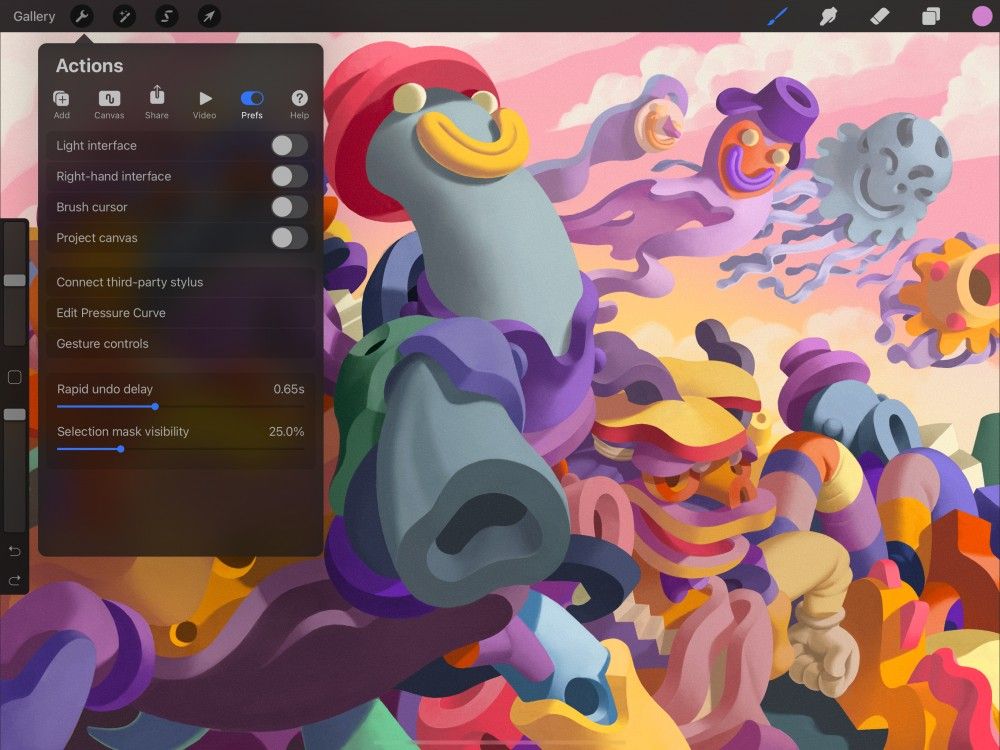This screenshot has width=1000, height=750.
Task: Switch to the Eraser tool
Action: click(878, 16)
